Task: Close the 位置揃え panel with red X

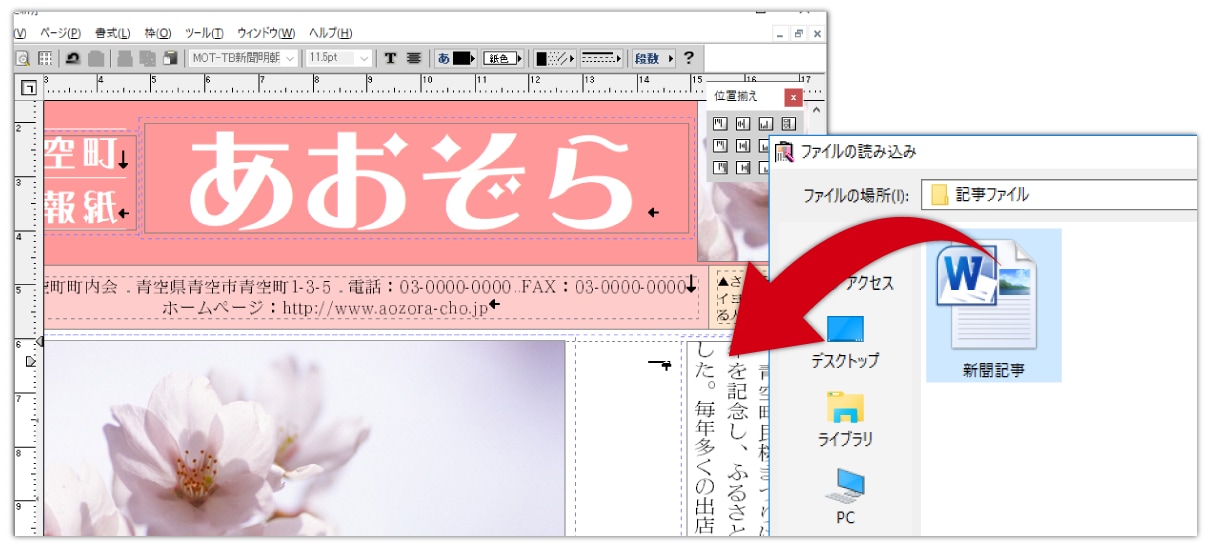Action: pos(793,97)
